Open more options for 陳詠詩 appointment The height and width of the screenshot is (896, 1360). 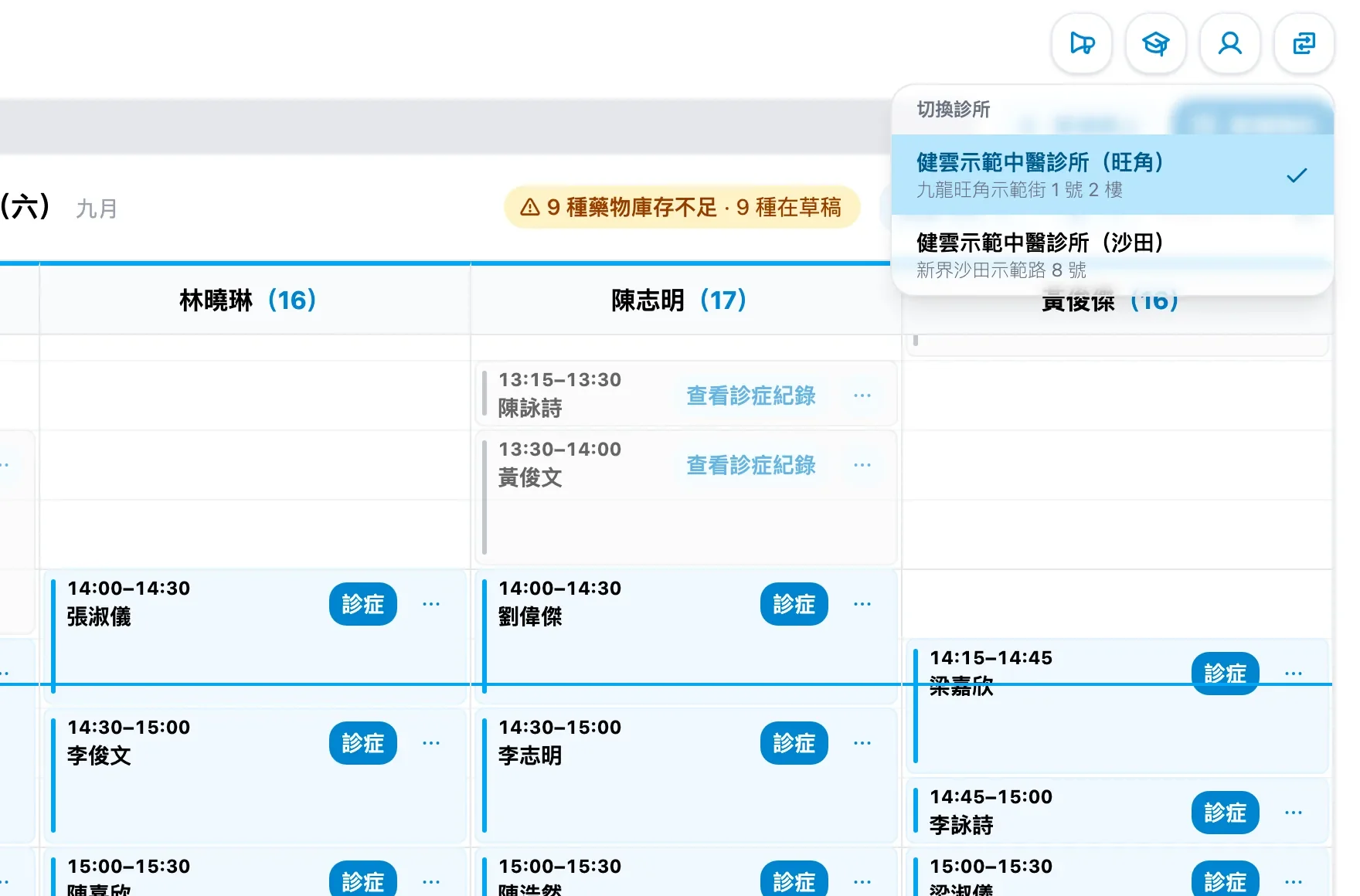point(862,395)
